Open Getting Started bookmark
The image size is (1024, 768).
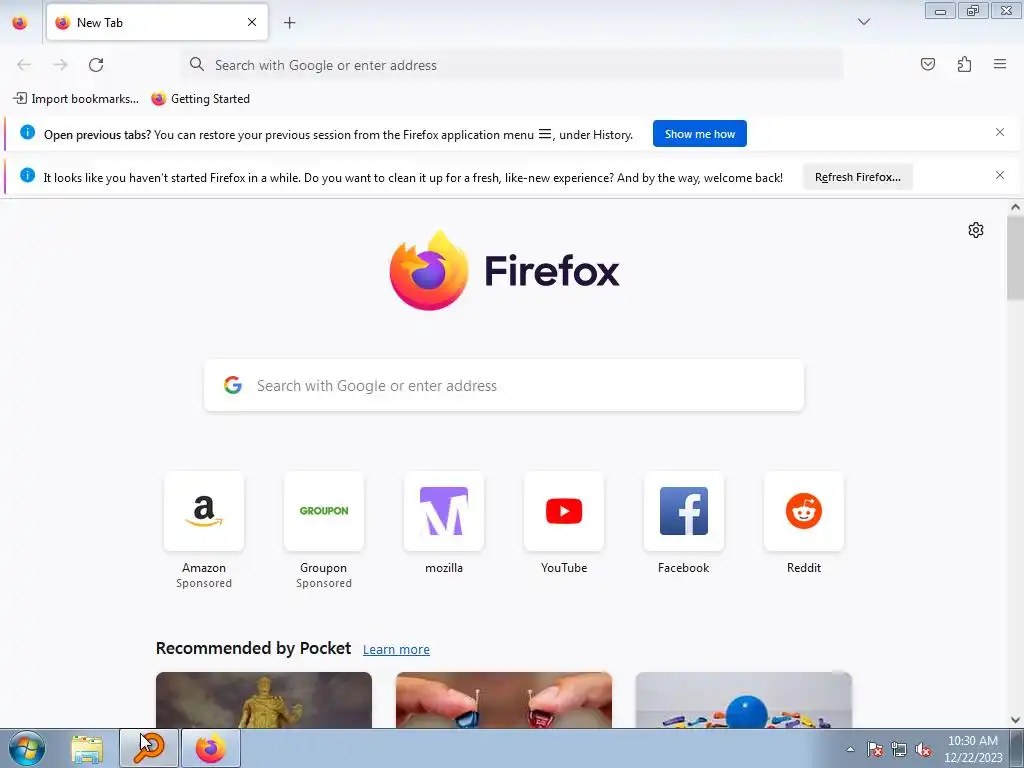(x=200, y=99)
